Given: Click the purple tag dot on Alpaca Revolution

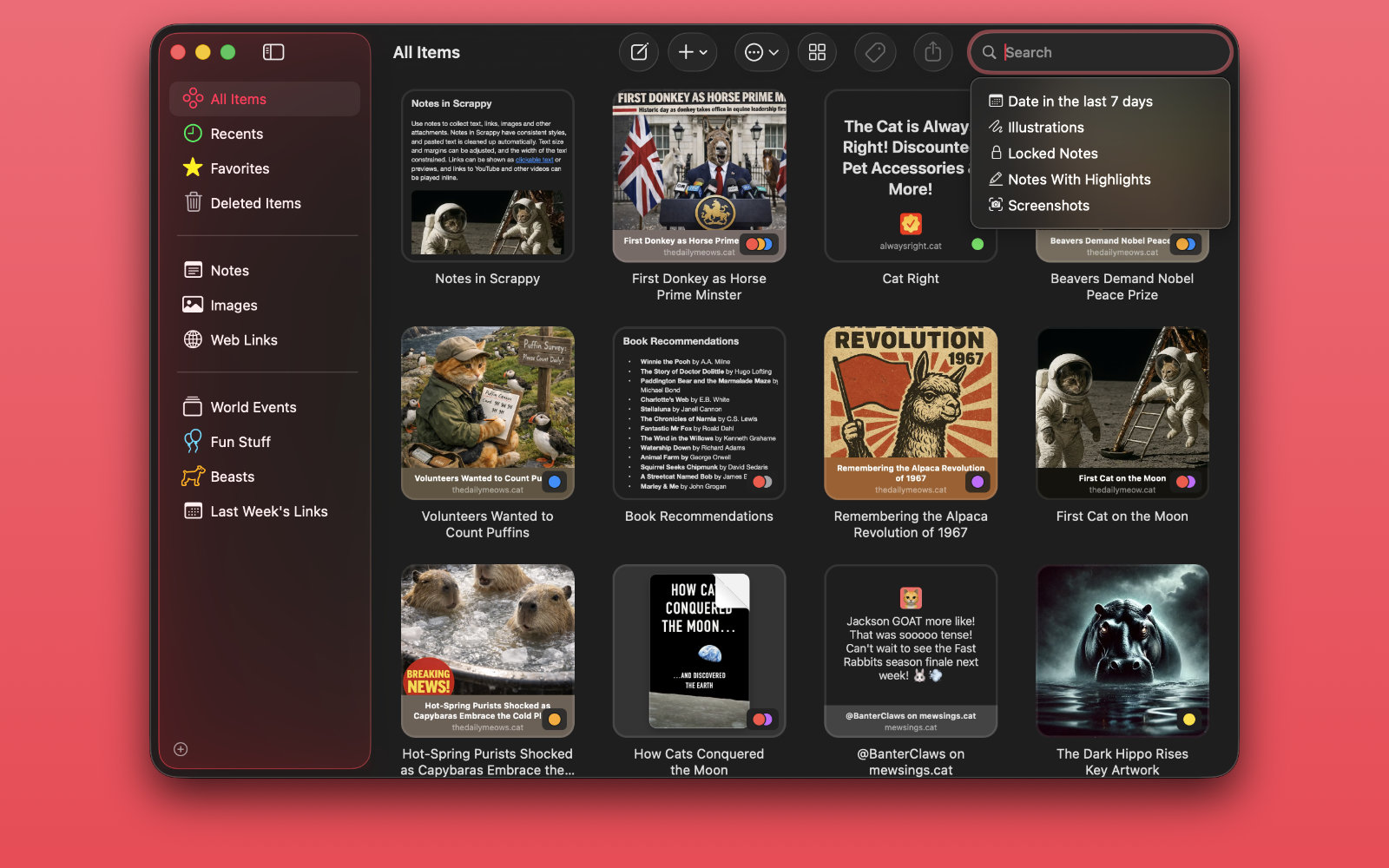Looking at the screenshot, I should pos(978,482).
